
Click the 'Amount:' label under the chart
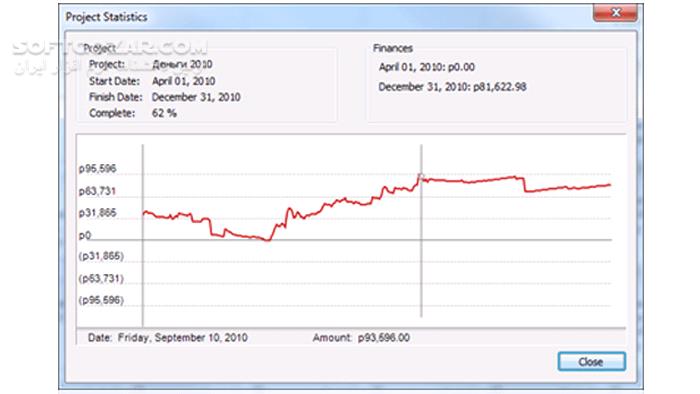point(332,338)
